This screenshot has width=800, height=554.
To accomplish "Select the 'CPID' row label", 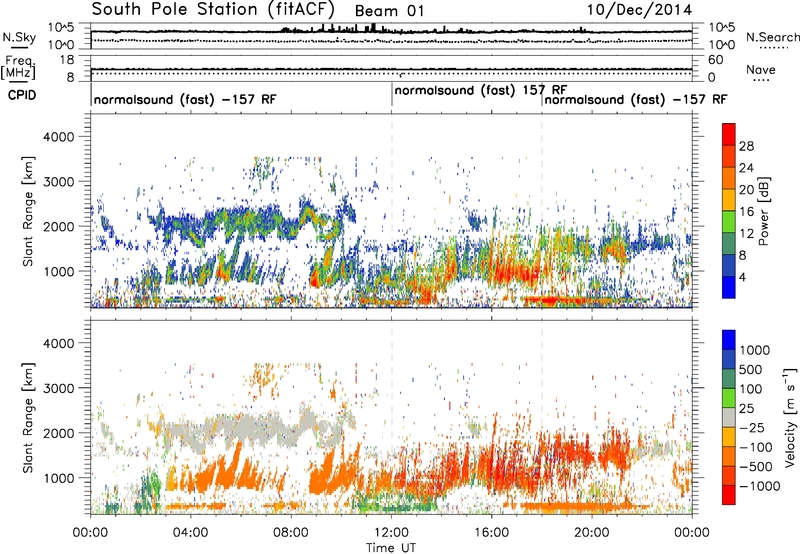I will coord(22,95).
